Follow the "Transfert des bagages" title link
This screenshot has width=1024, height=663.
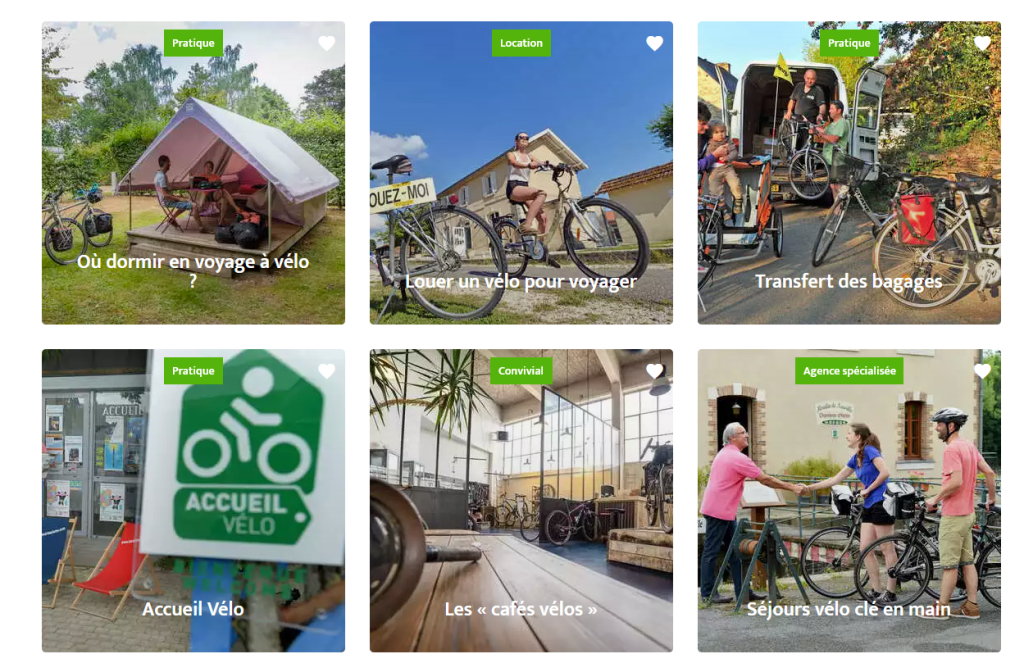(x=849, y=282)
